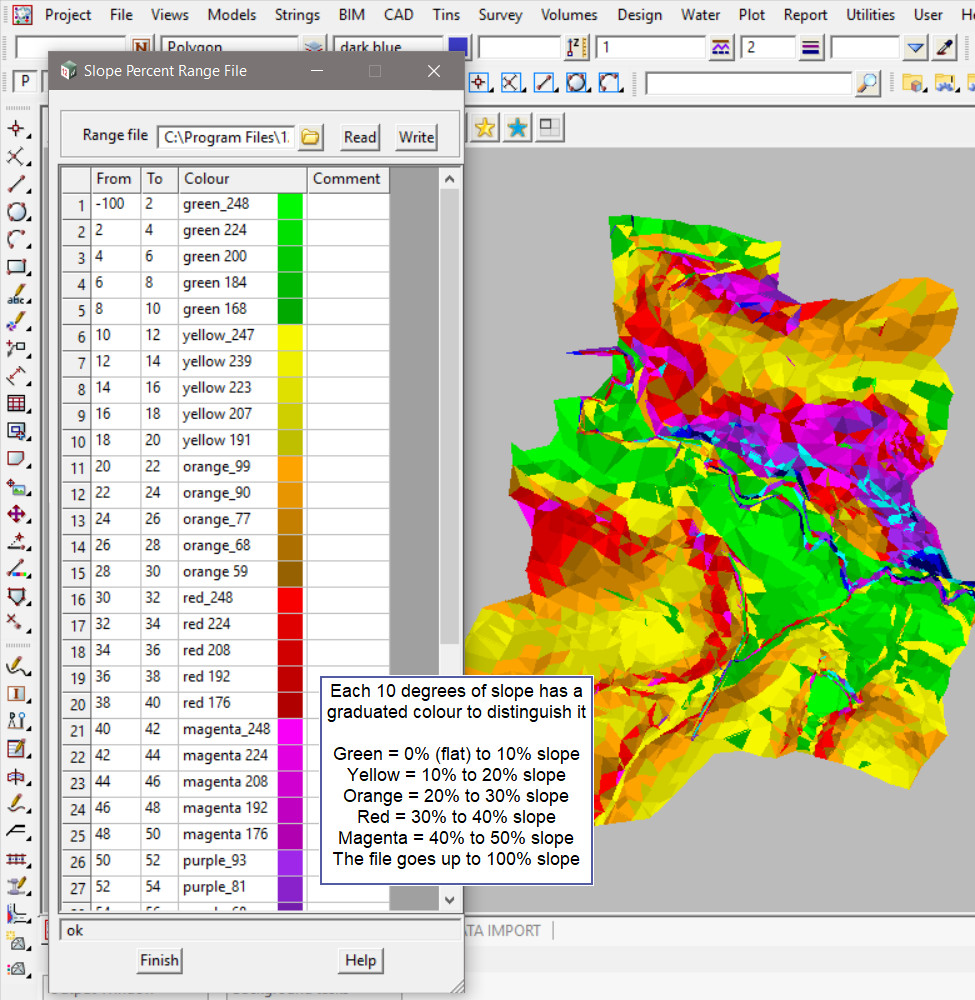Browse for range file with folder icon

pos(311,137)
